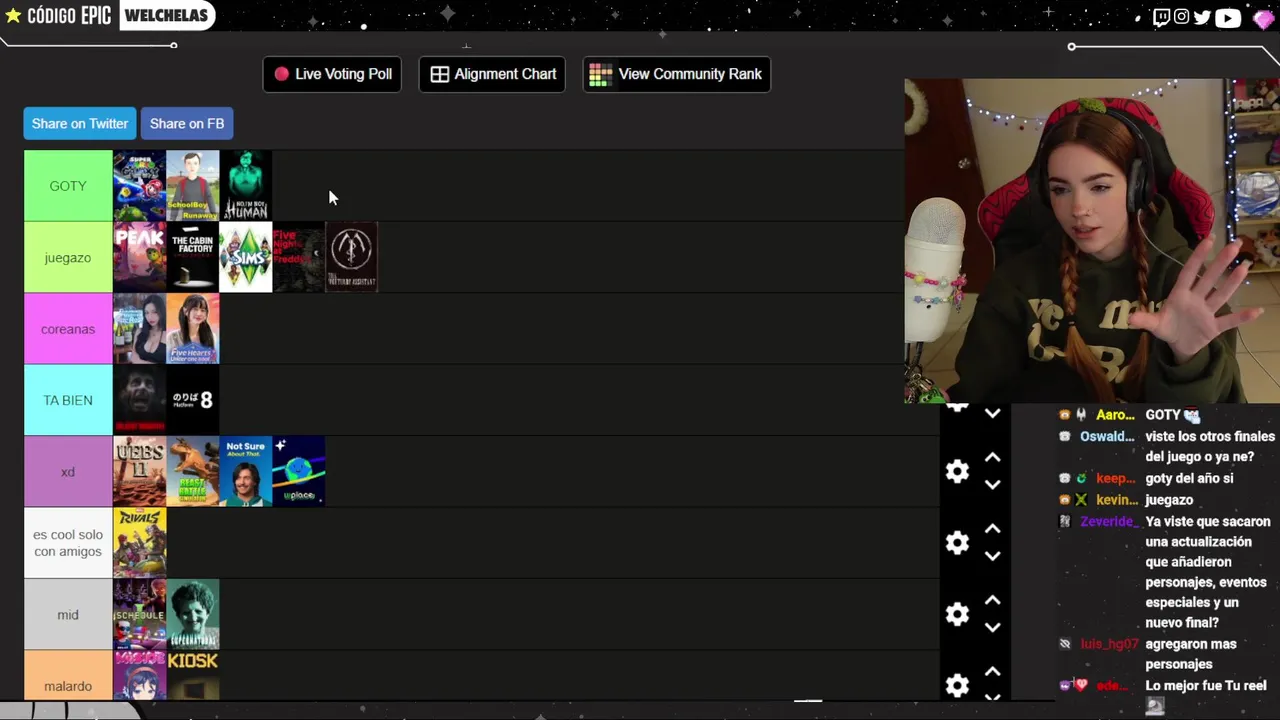Image resolution: width=1280 pixels, height=720 pixels.
Task: Move 'es cool solo con amigos' tier down
Action: [x=992, y=556]
